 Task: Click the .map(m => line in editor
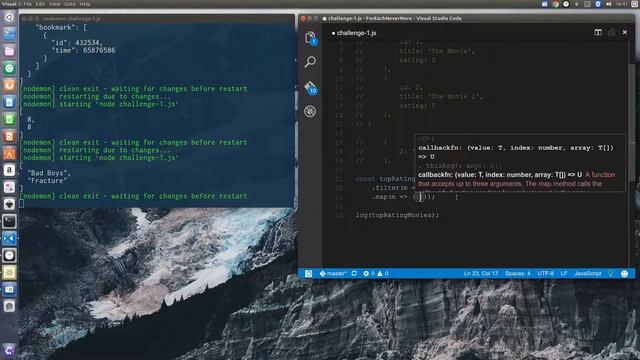click(x=403, y=197)
